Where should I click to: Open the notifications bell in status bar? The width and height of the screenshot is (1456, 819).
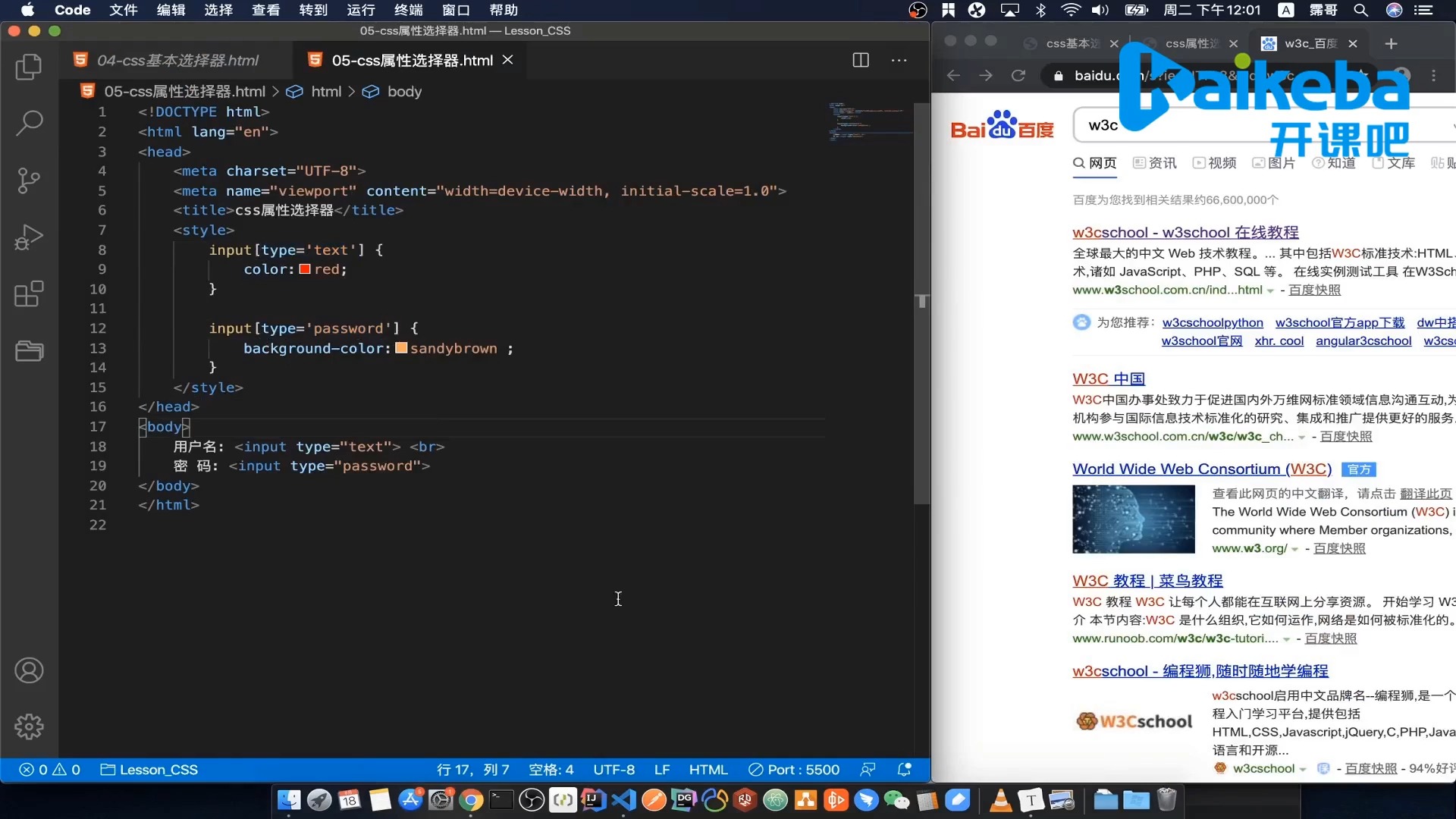tap(904, 770)
